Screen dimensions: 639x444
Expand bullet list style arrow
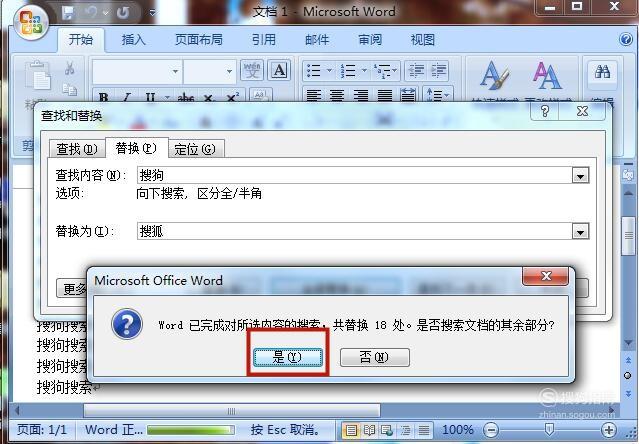329,71
